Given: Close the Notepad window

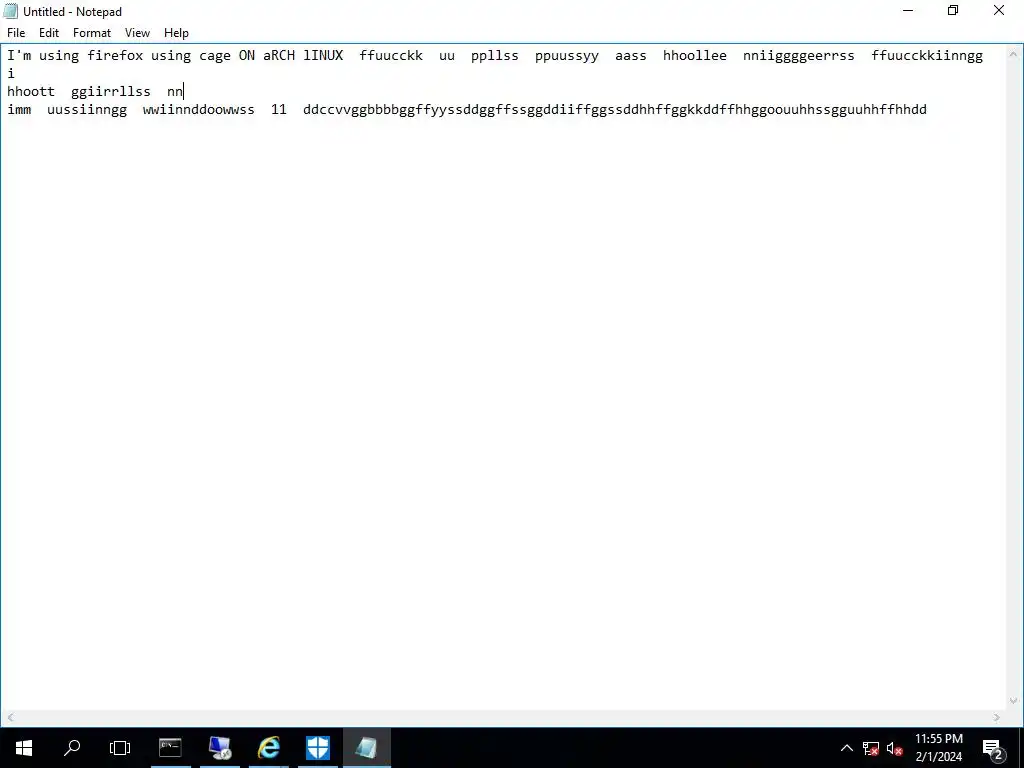Looking at the screenshot, I should [999, 10].
